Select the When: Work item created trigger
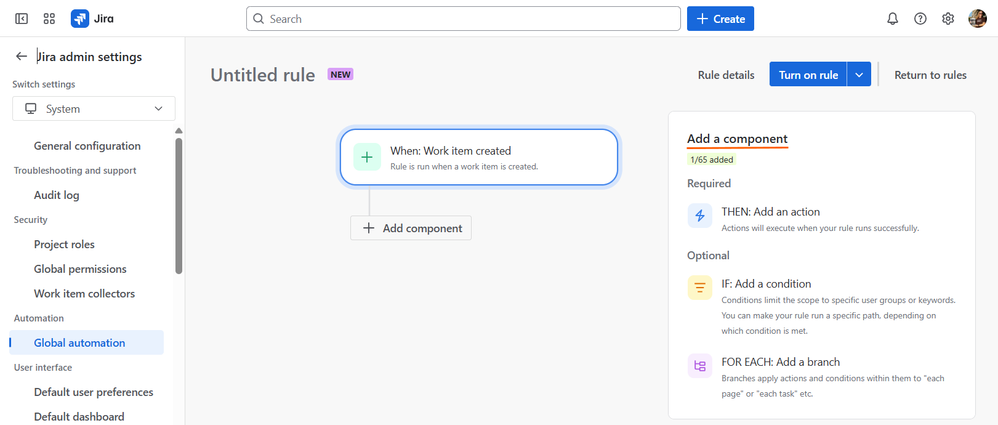Screen dimensions: 998x425 479,157
